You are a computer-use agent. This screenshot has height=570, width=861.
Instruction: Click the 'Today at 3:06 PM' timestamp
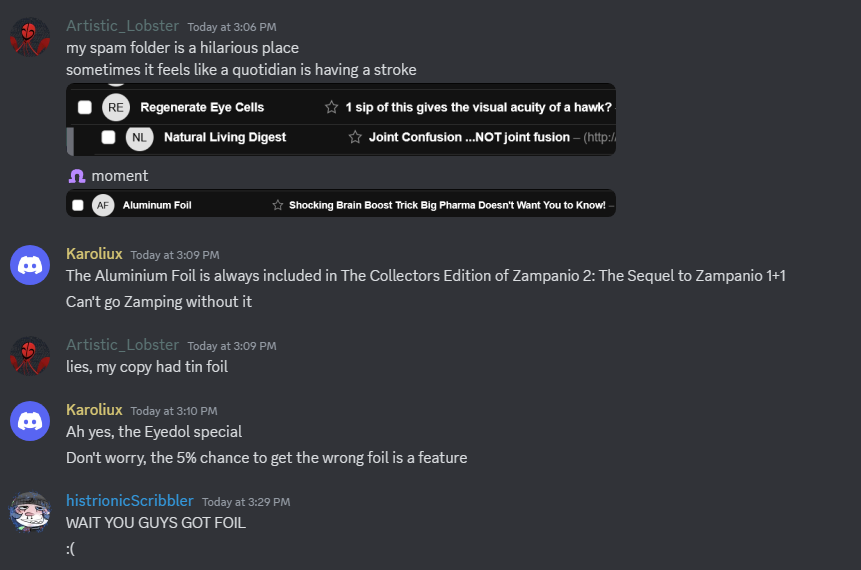[x=232, y=26]
